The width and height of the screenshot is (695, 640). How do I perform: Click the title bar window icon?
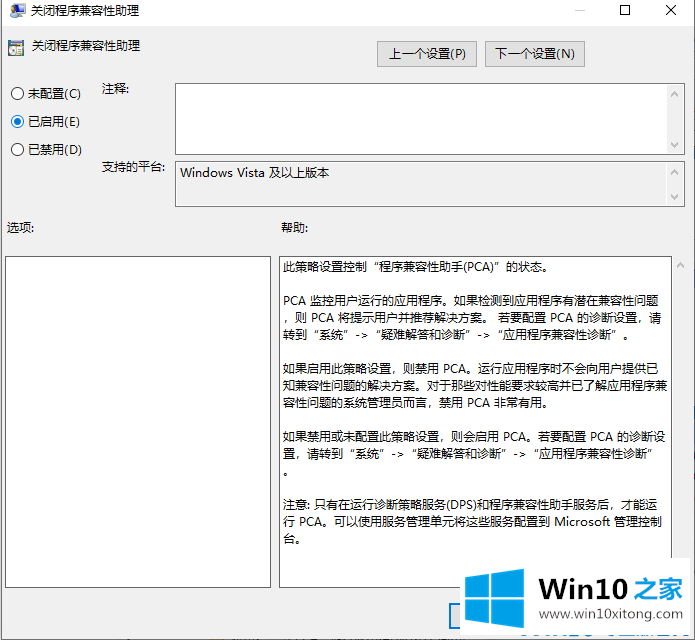click(x=17, y=10)
